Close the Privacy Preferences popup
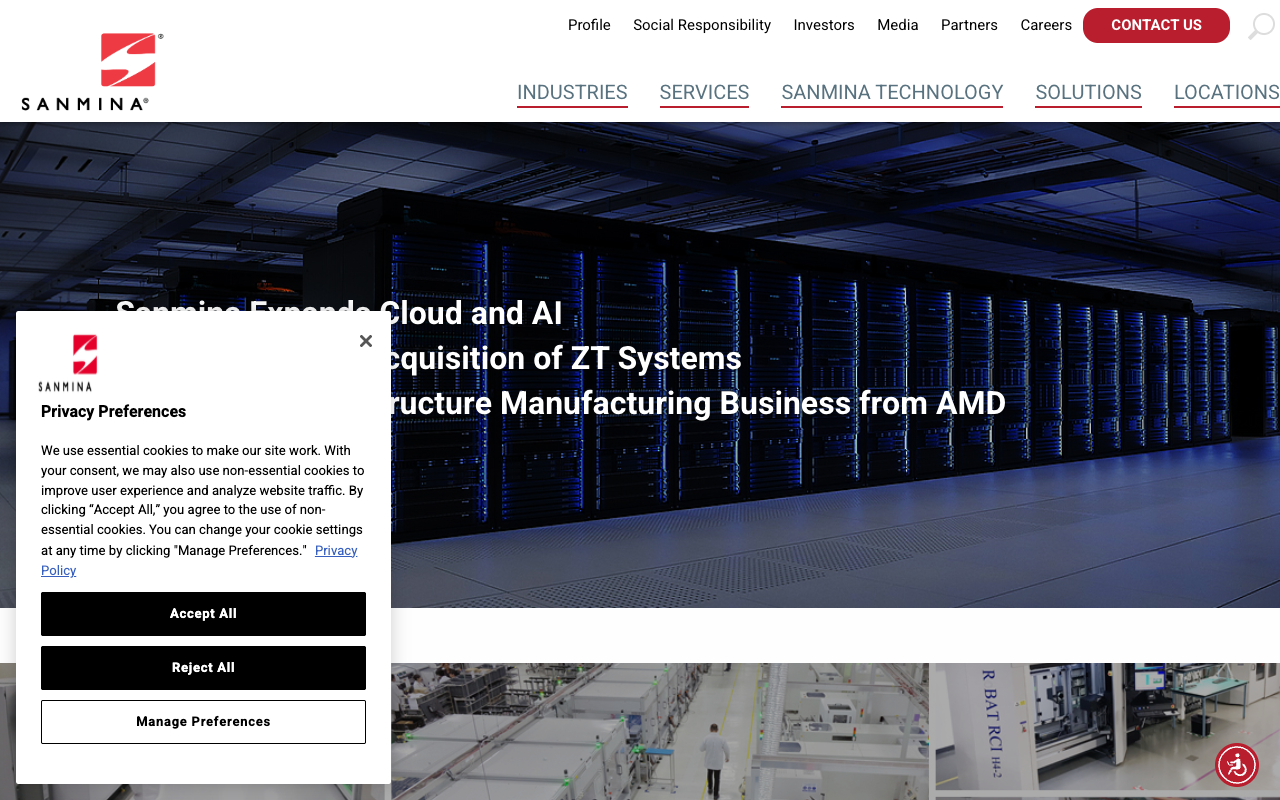This screenshot has height=800, width=1280. [366, 341]
